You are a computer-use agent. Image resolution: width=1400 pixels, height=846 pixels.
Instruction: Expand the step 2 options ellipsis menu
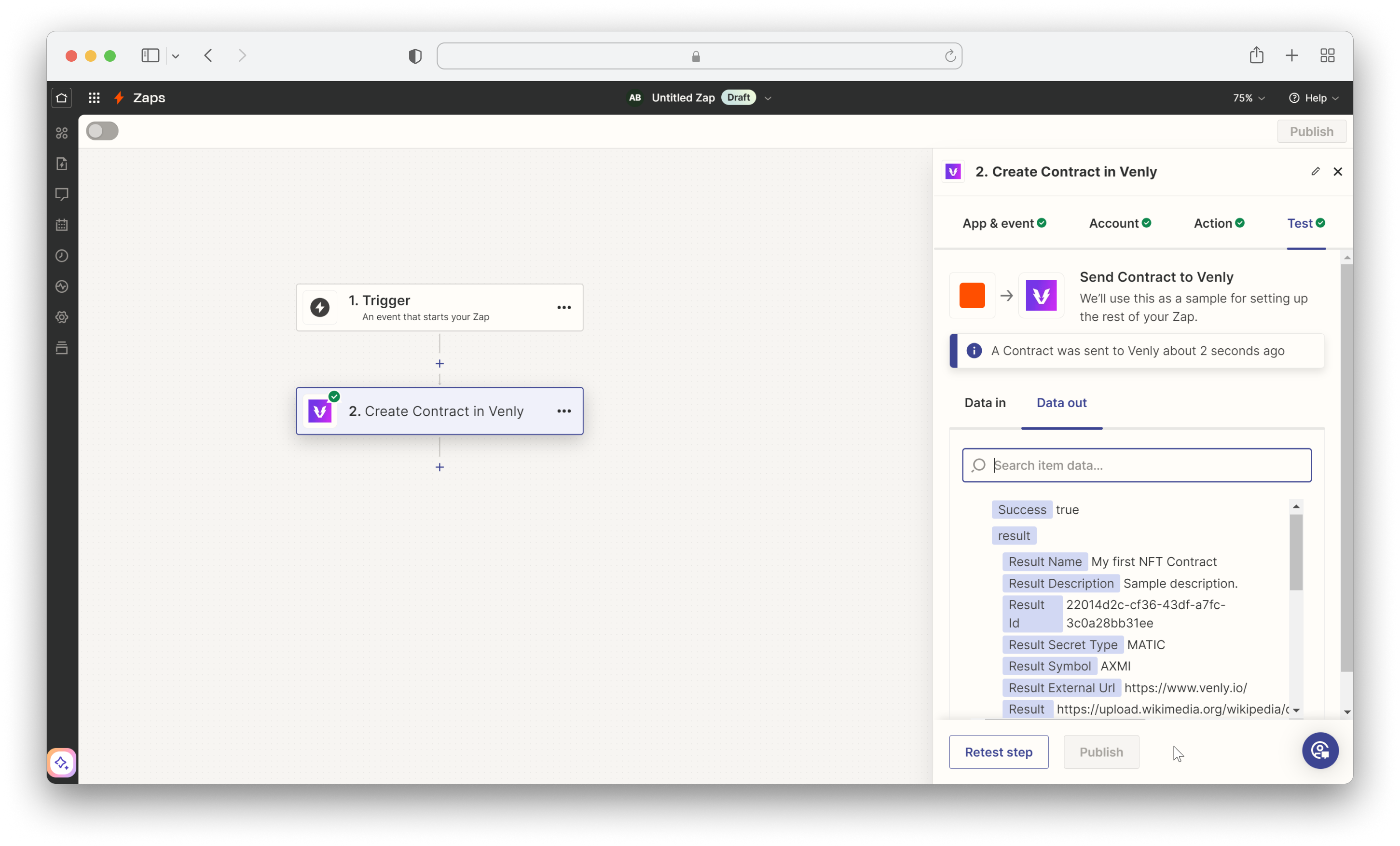pos(564,411)
